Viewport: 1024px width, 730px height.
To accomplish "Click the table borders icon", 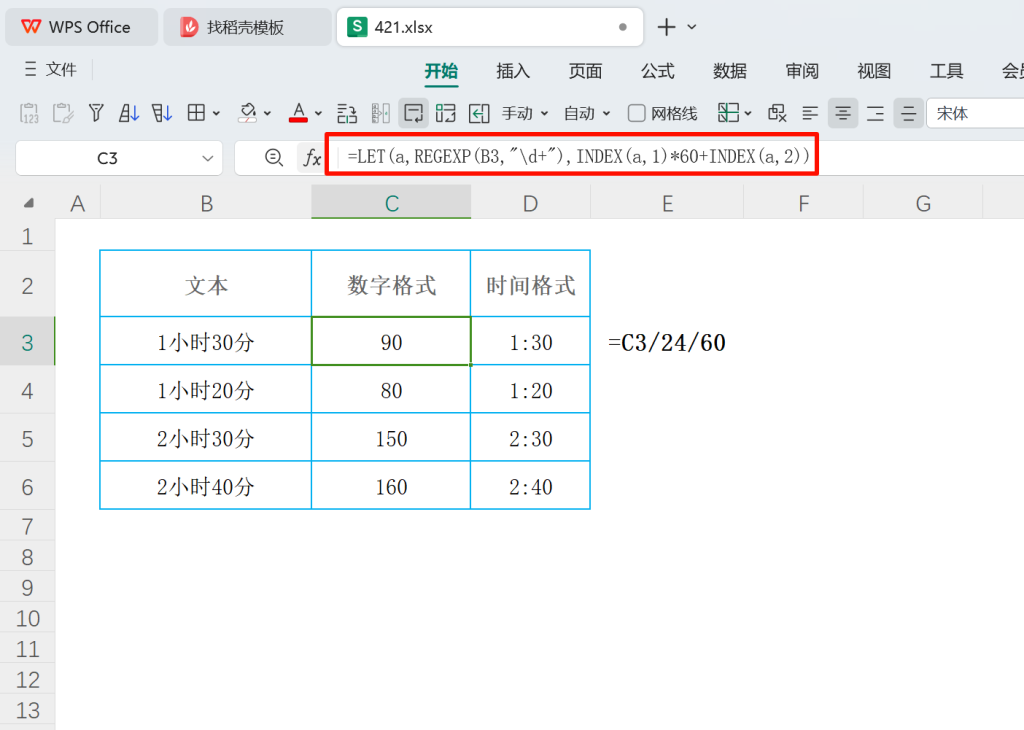I will 196,113.
